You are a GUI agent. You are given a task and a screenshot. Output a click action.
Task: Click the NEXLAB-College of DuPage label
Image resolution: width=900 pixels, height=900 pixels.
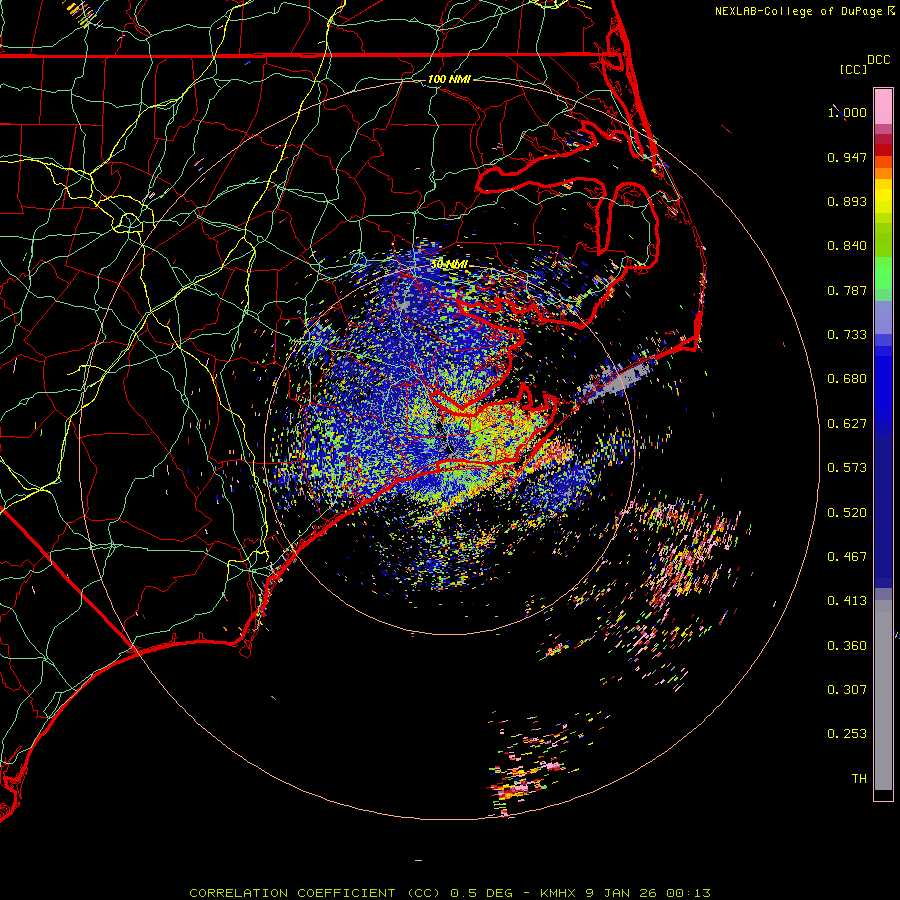pyautogui.click(x=798, y=11)
